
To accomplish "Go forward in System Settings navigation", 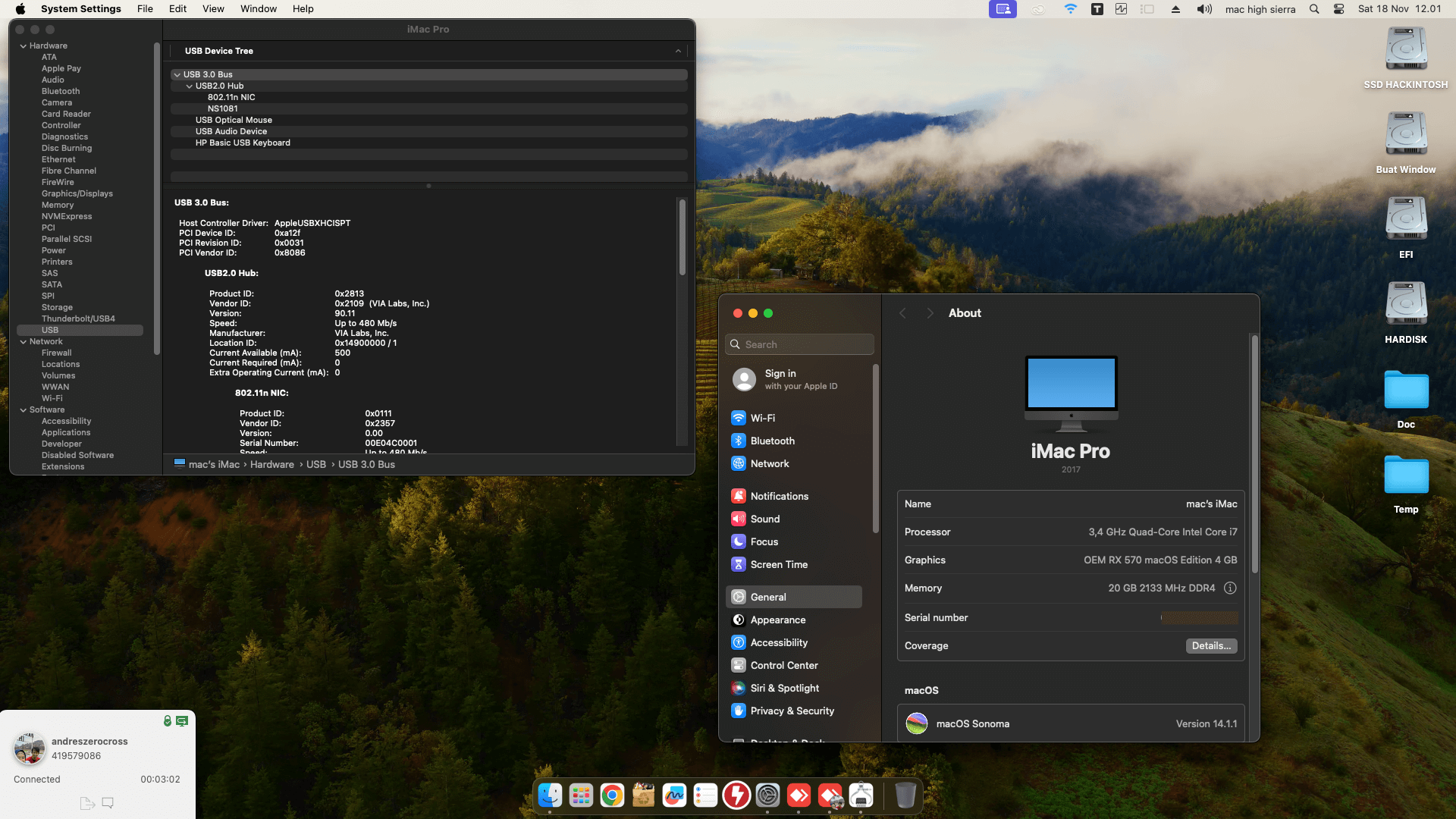I will click(930, 313).
